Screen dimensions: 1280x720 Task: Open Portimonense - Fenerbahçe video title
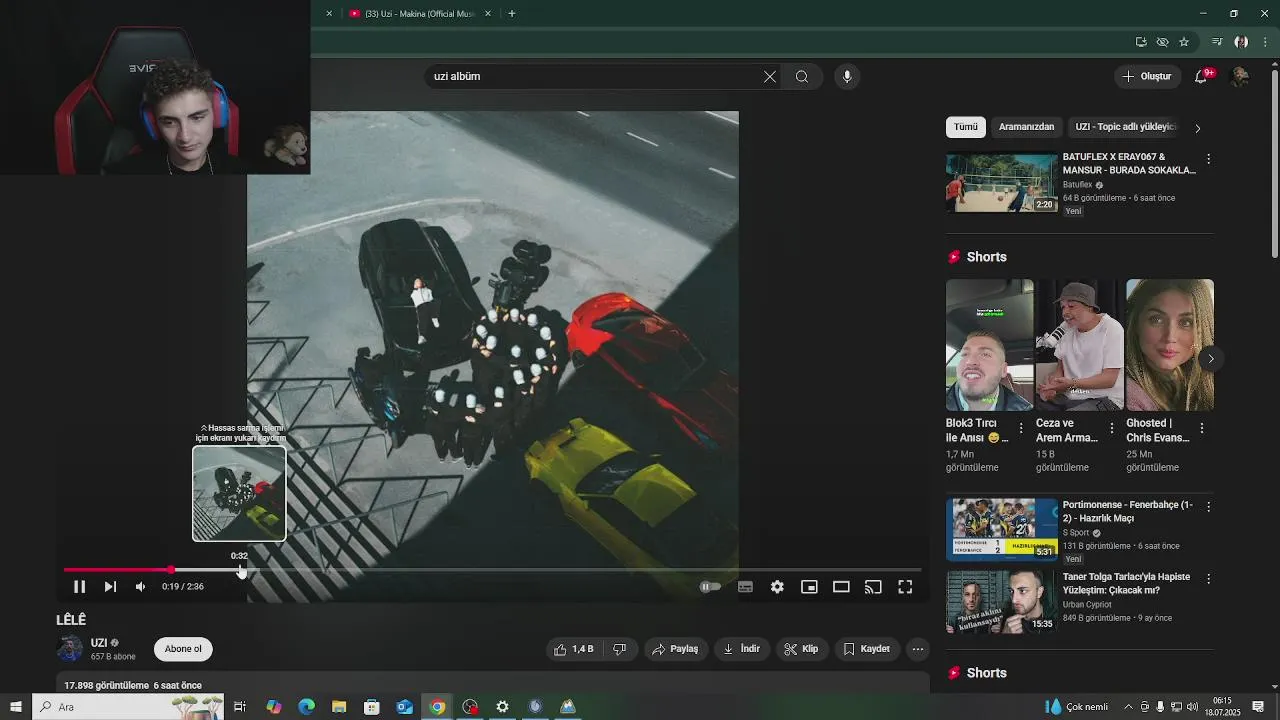pos(1127,512)
